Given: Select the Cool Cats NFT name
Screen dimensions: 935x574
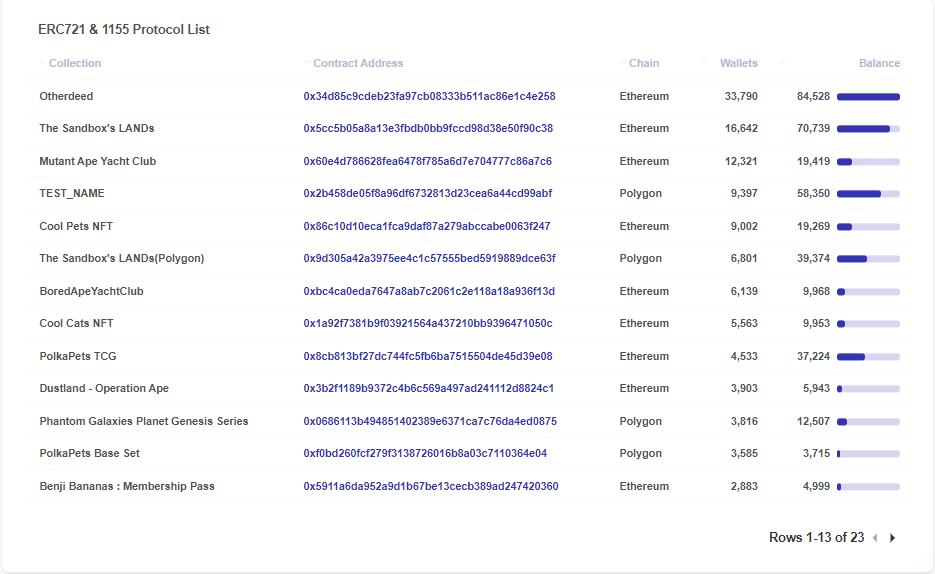Looking at the screenshot, I should click(x=76, y=323).
